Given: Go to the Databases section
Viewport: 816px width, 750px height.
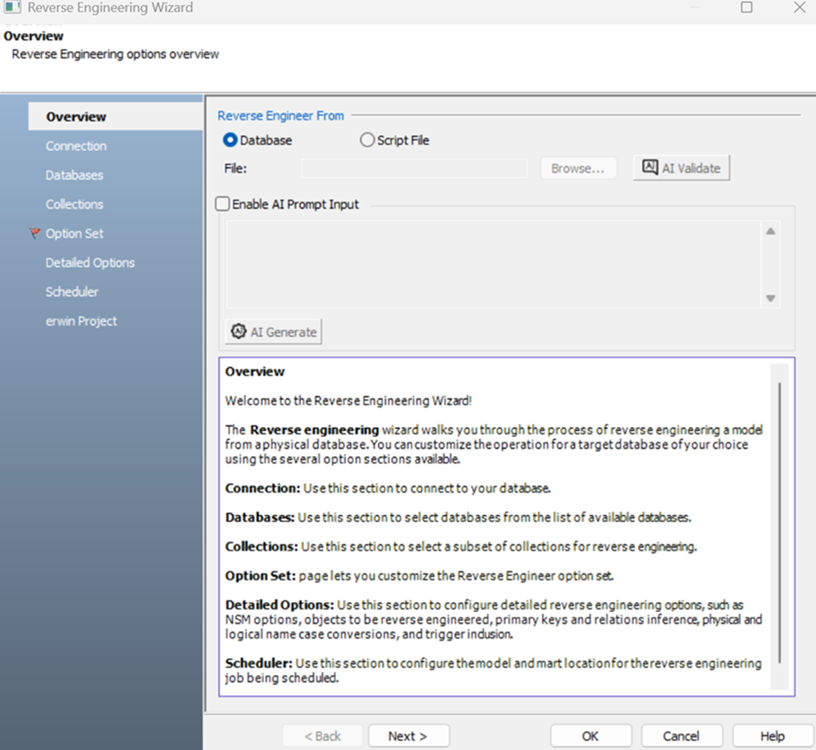Looking at the screenshot, I should click(74, 175).
